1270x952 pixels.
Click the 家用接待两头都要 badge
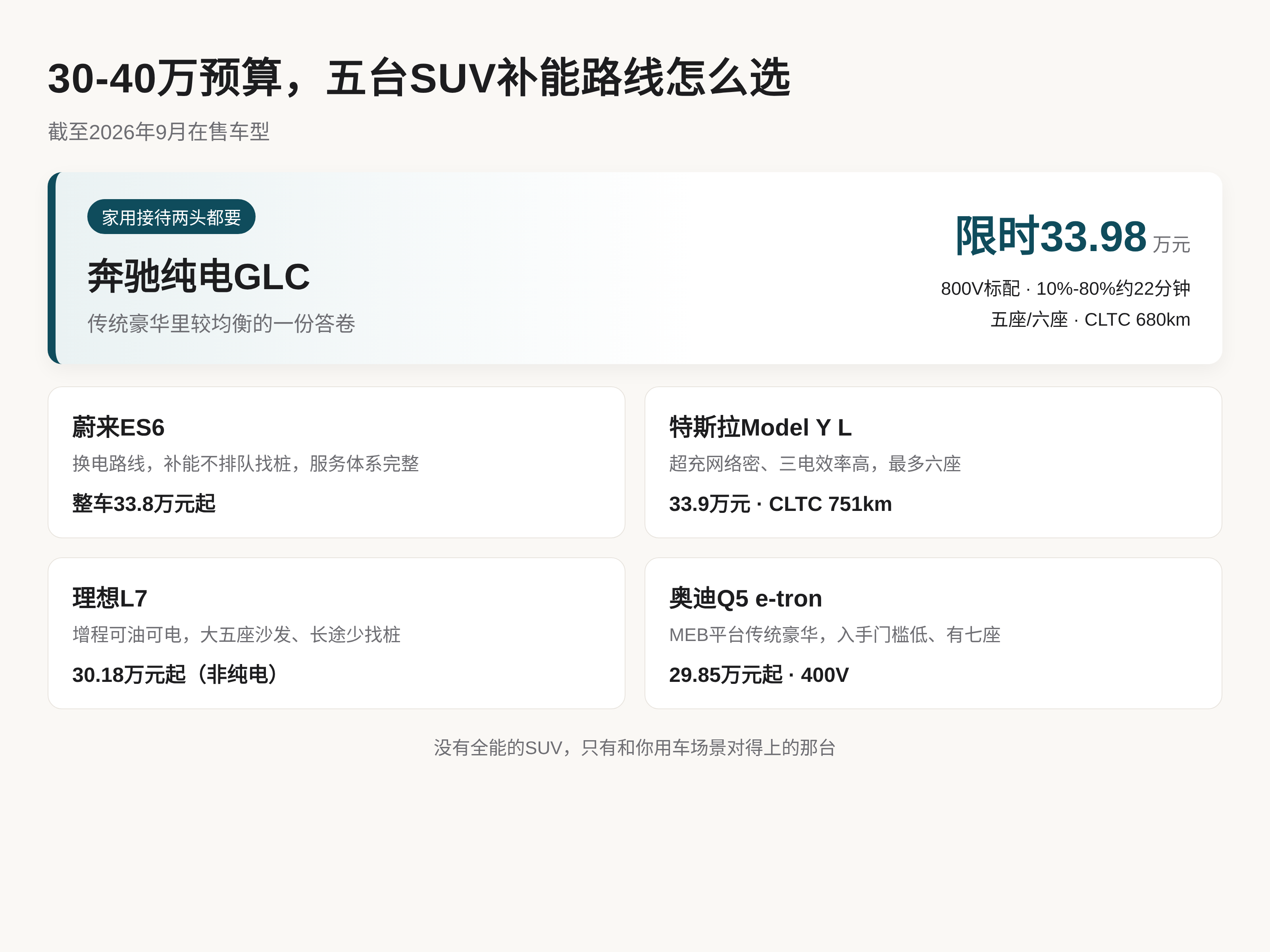pyautogui.click(x=171, y=217)
